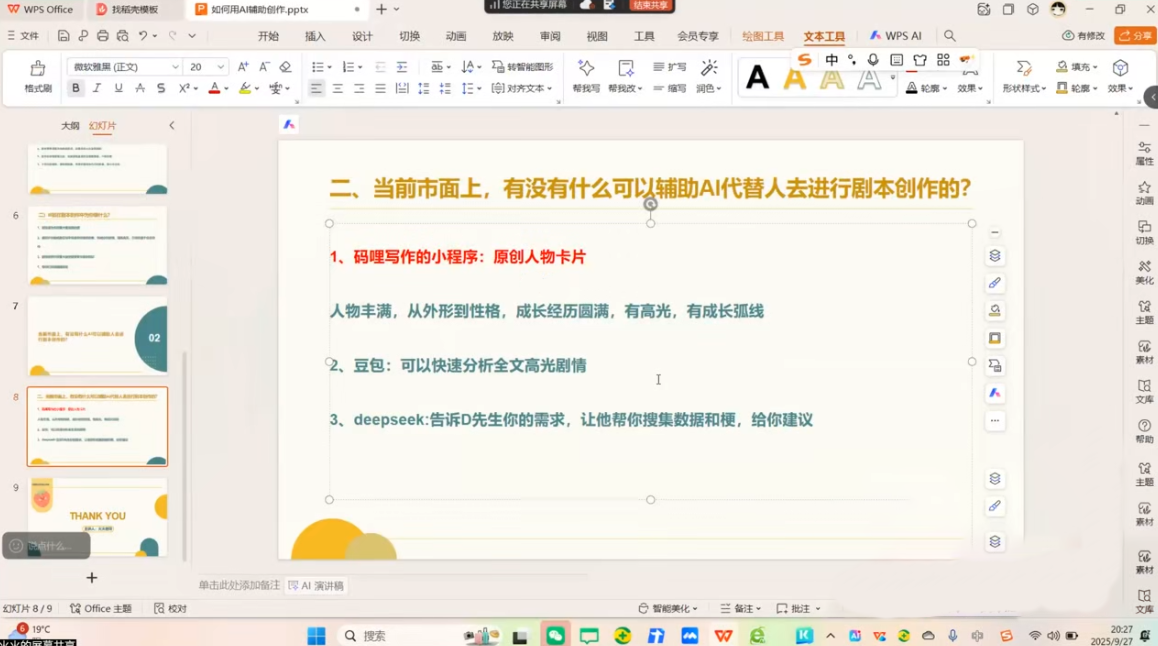The width and height of the screenshot is (1158, 646).
Task: Click the increase font size icon
Action: [243, 67]
